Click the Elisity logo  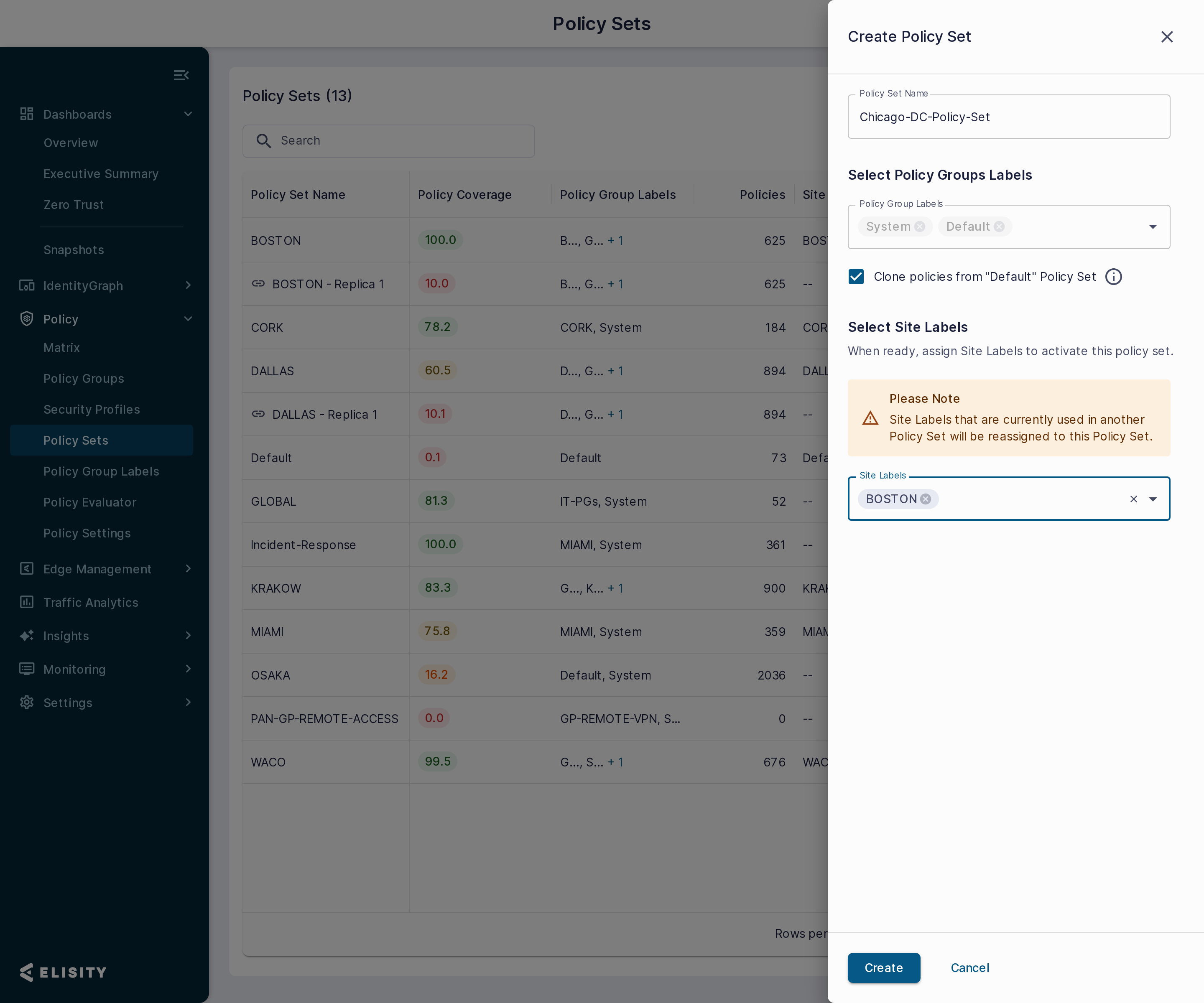click(63, 972)
